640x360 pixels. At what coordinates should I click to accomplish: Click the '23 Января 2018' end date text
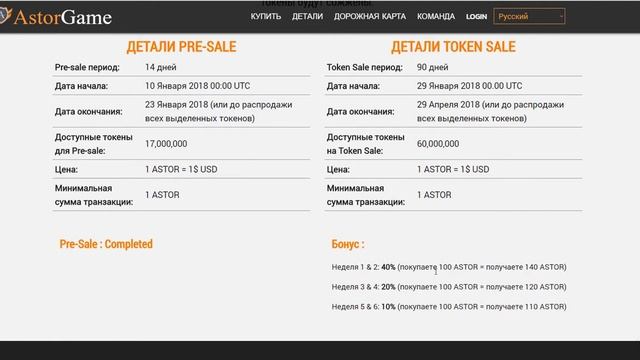[177, 104]
